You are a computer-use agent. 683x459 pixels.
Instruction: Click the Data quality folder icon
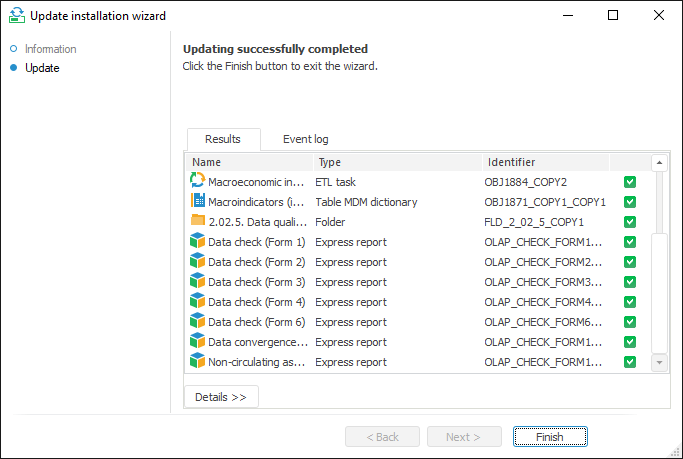pos(197,221)
